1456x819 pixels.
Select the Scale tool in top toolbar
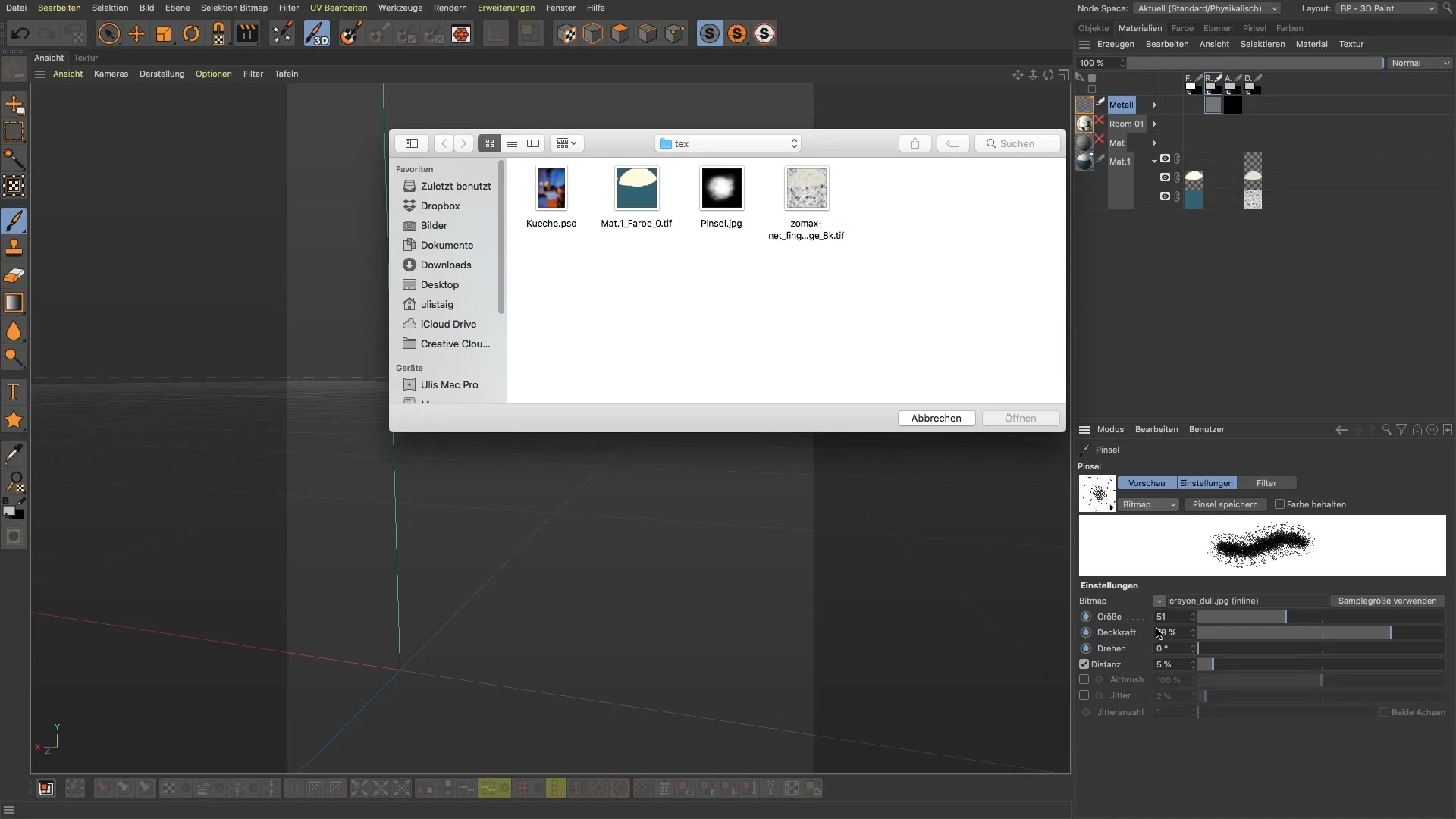point(164,34)
